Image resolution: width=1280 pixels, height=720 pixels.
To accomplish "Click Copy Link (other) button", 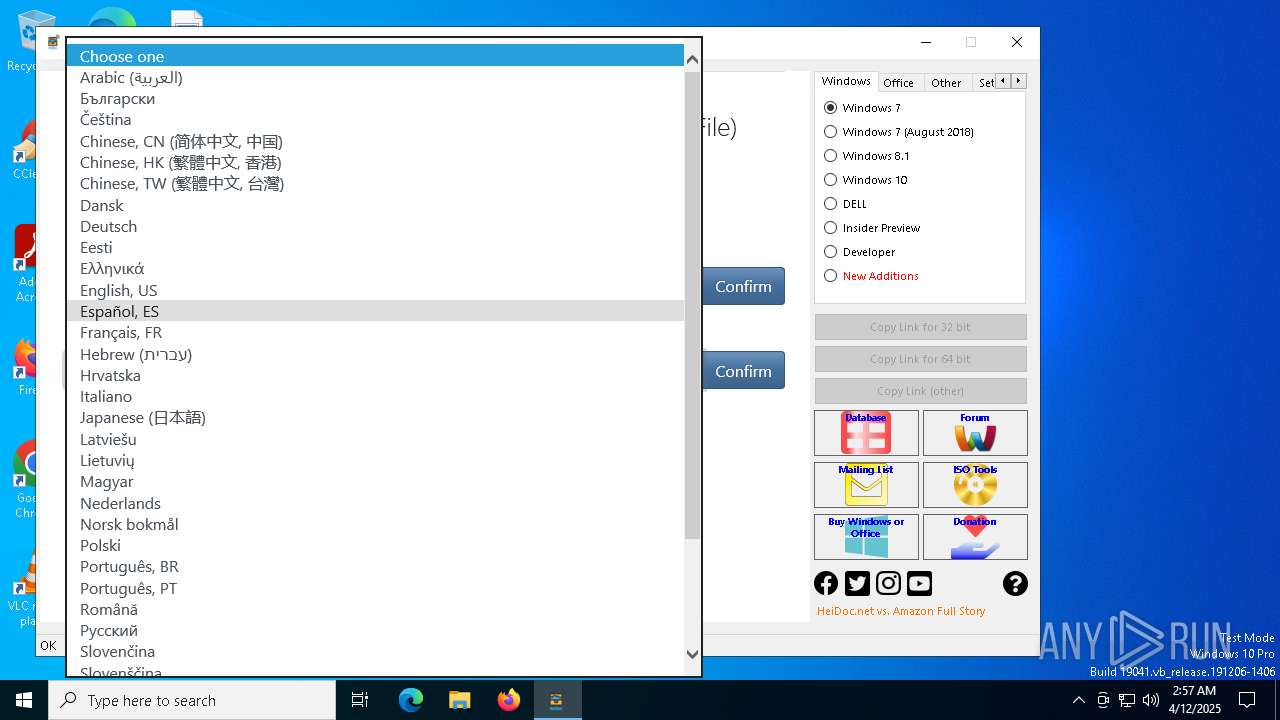I will [x=920, y=391].
